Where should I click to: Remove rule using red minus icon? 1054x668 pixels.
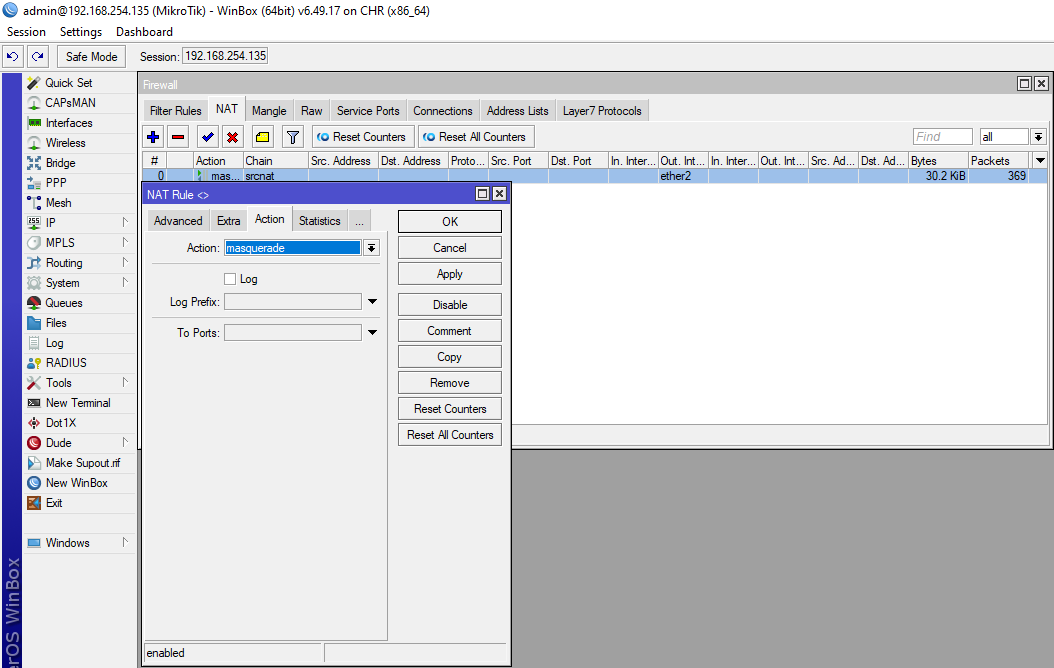point(178,137)
